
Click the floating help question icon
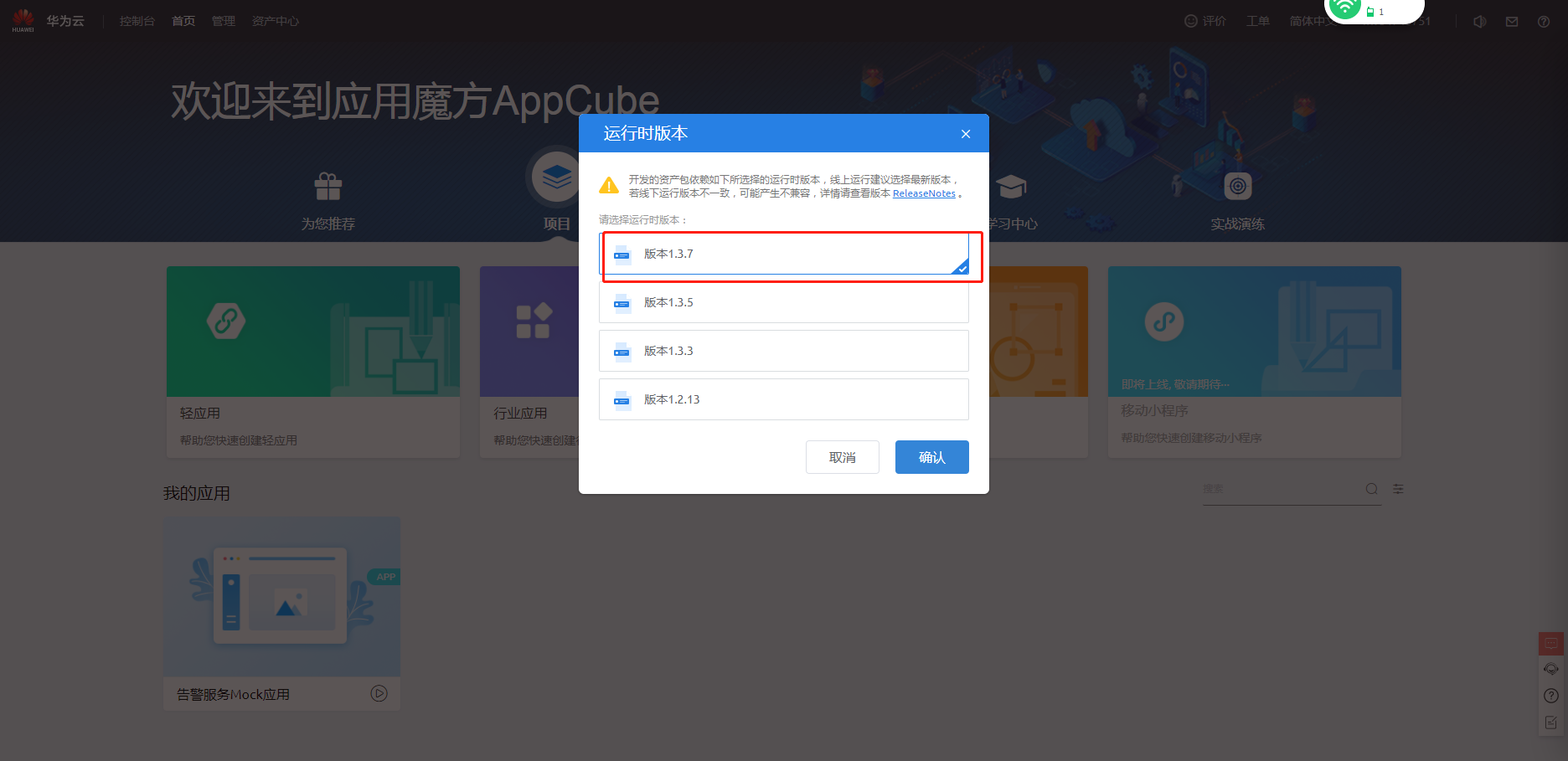[1551, 696]
